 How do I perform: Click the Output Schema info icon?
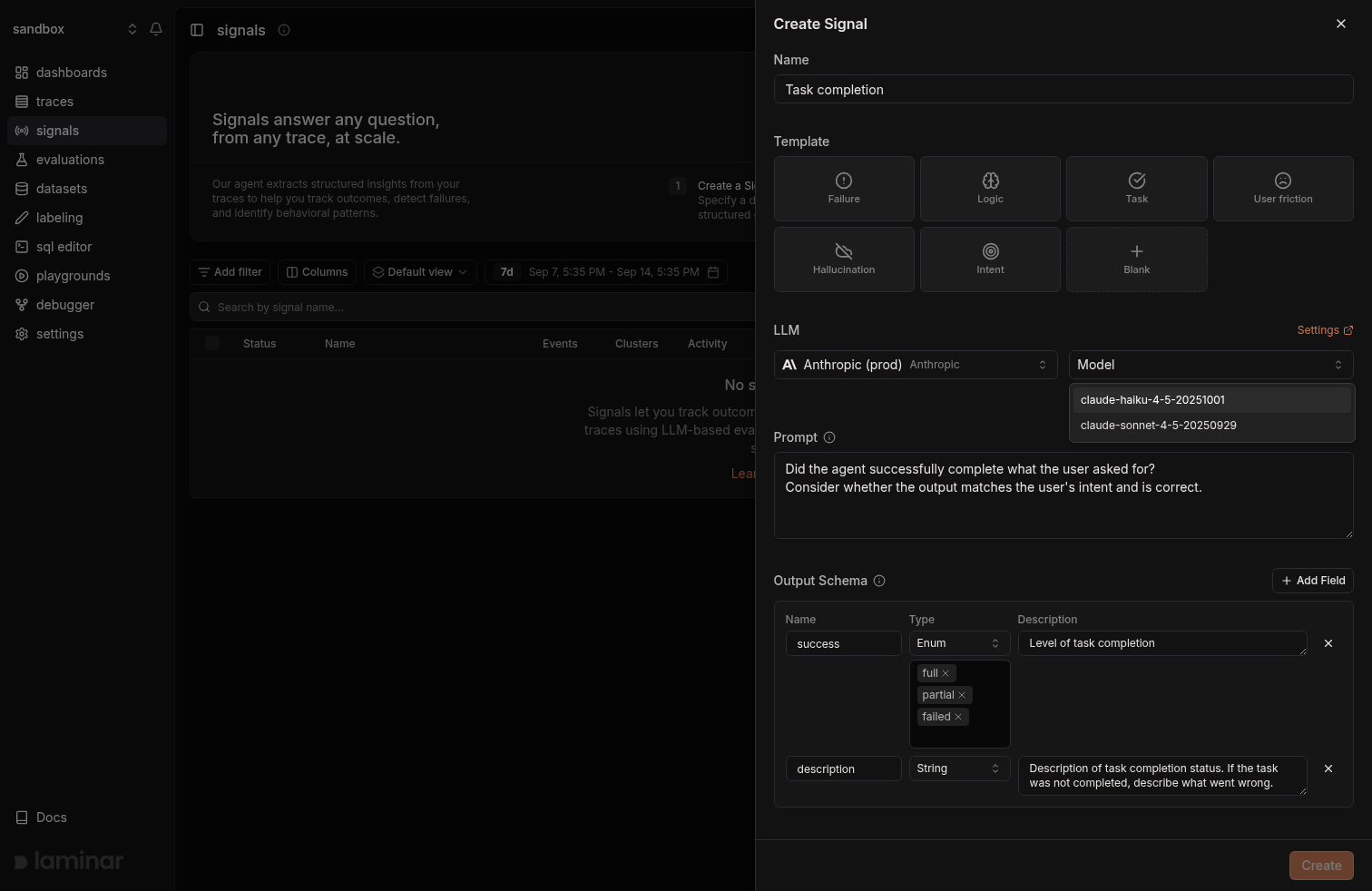click(879, 581)
